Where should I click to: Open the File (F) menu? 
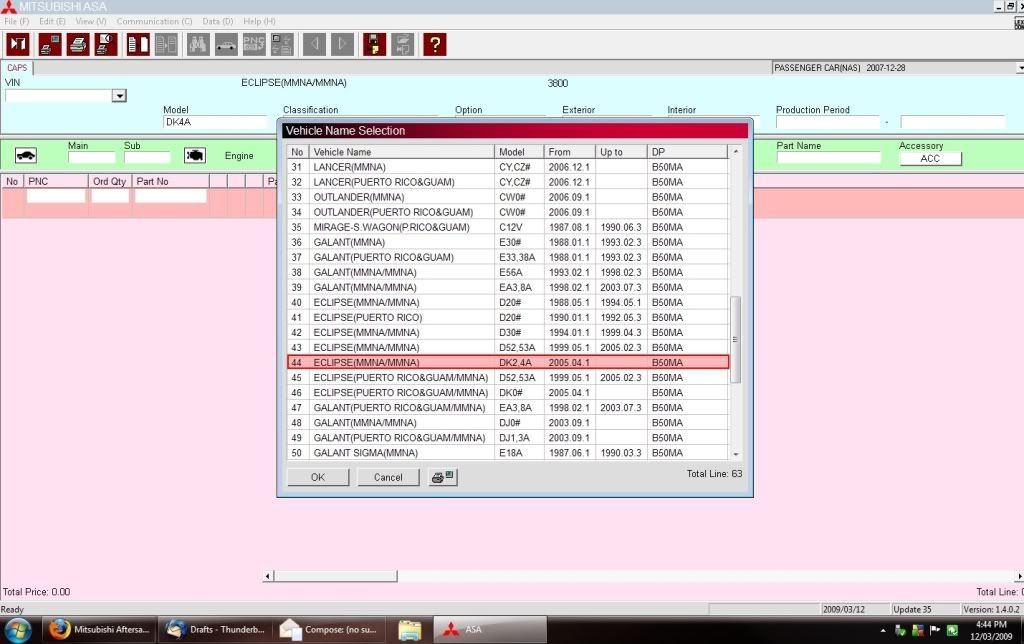tap(17, 22)
